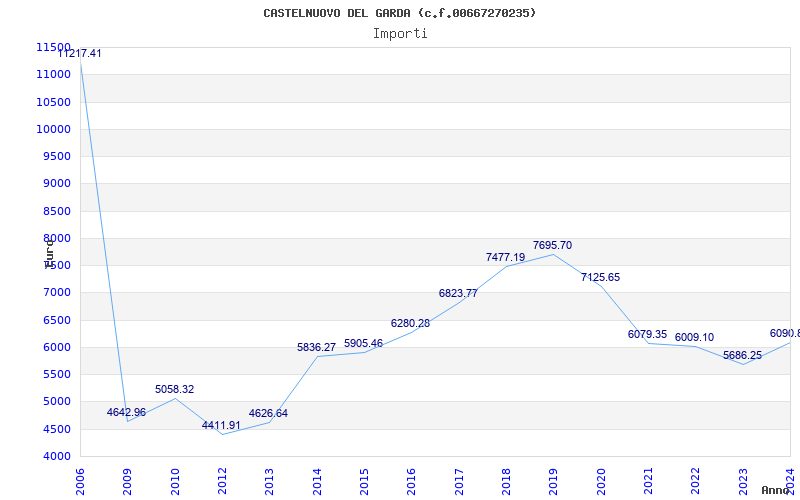Screen dimensions: 800x500
Task: Click the Importi subtitle
Action: pos(400,34)
